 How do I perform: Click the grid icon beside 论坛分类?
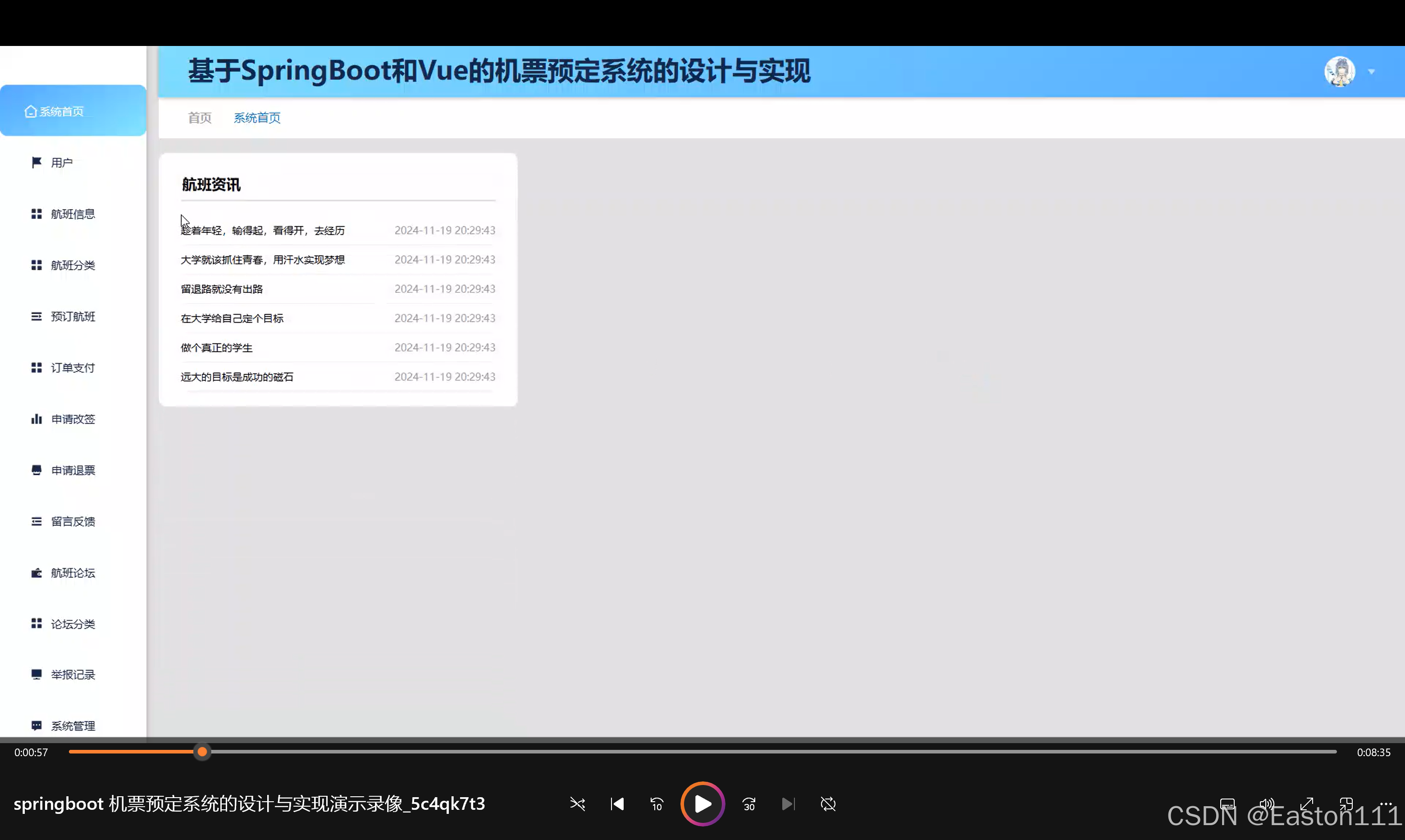36,623
